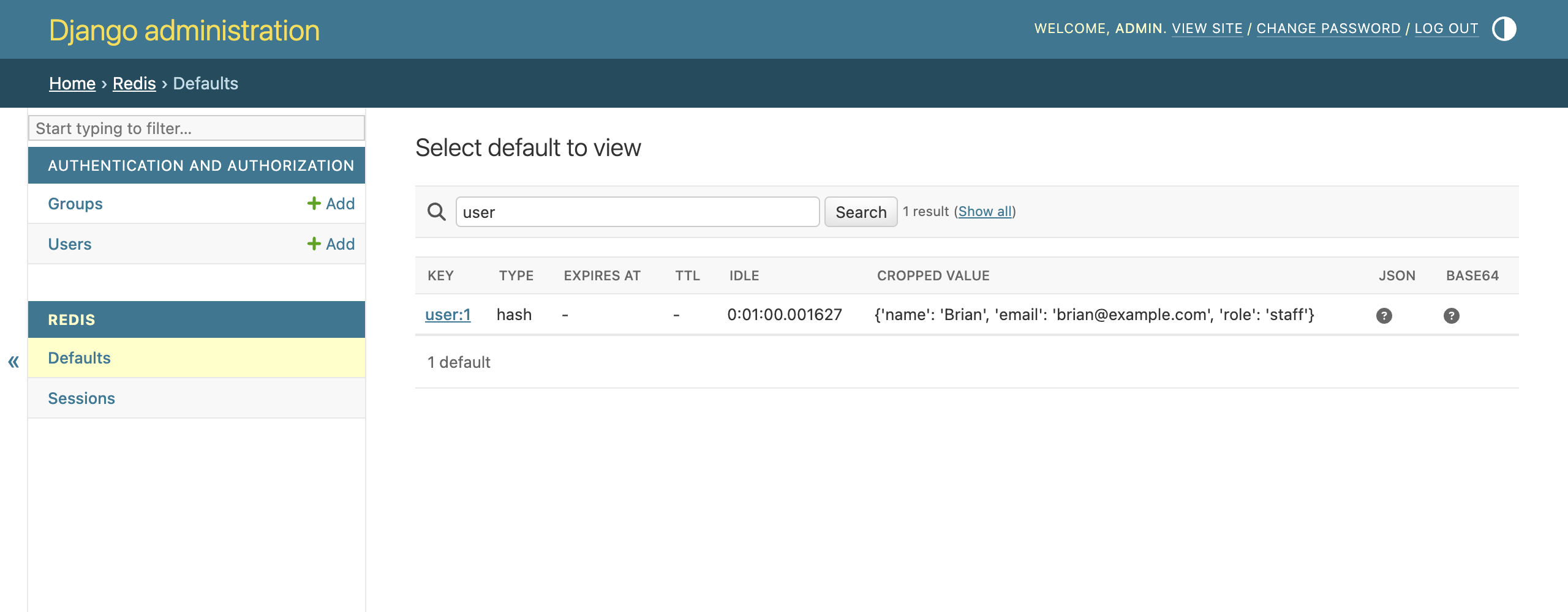The height and width of the screenshot is (612, 1568).
Task: Click the KEY column header
Action: tap(440, 275)
